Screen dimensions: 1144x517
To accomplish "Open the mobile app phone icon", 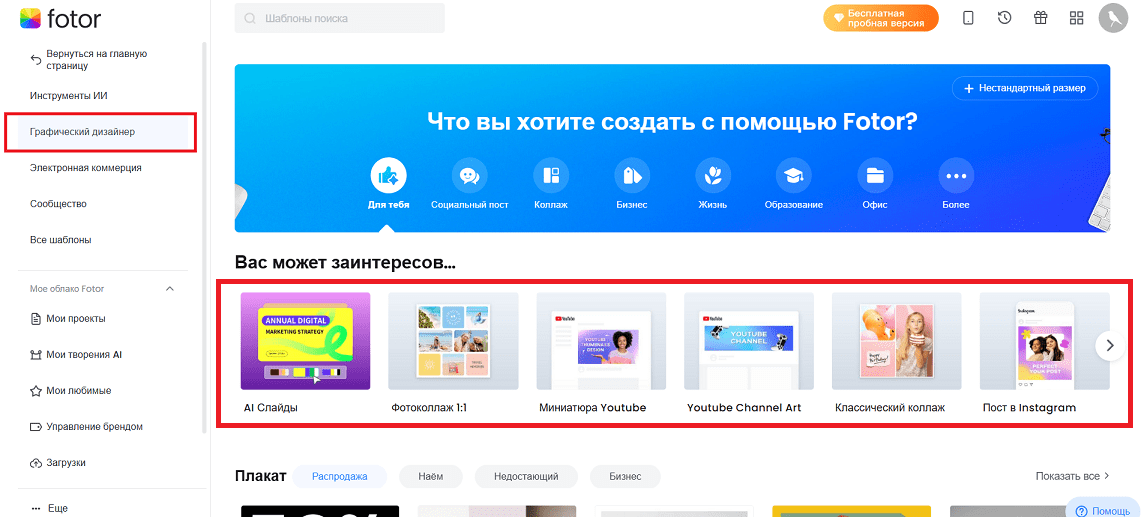I will tap(968, 18).
